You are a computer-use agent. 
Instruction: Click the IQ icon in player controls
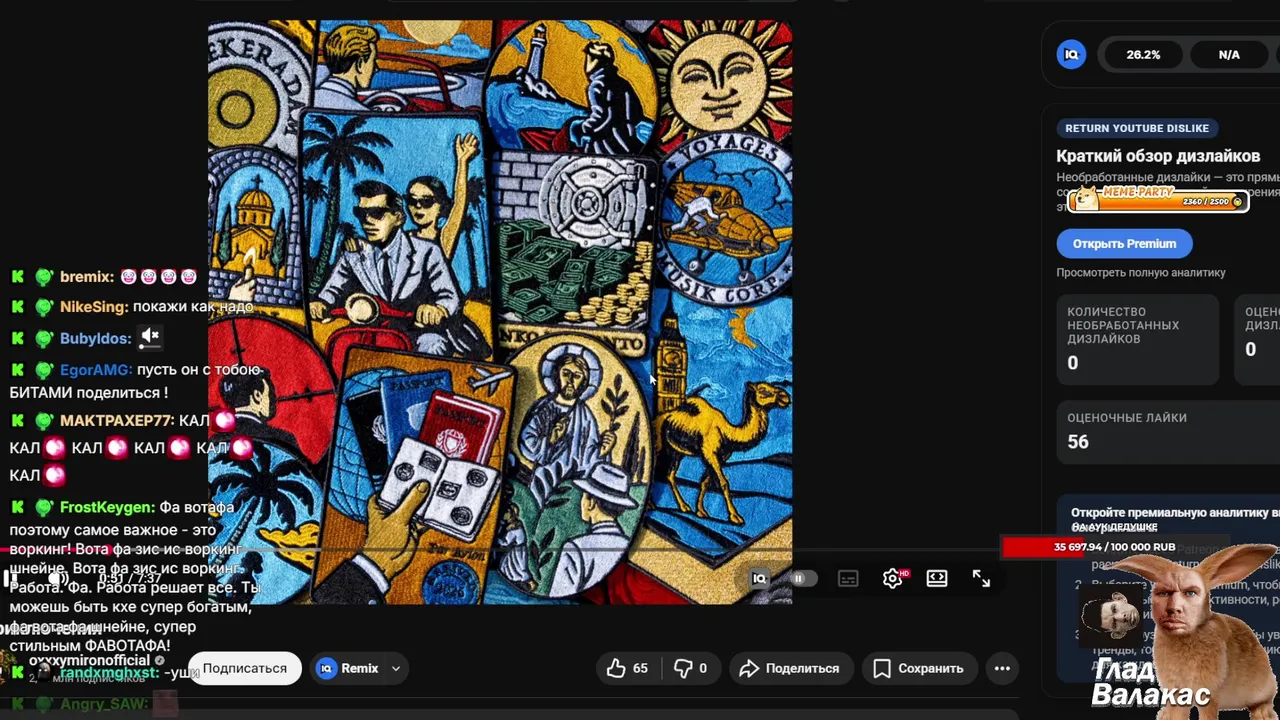(x=759, y=578)
